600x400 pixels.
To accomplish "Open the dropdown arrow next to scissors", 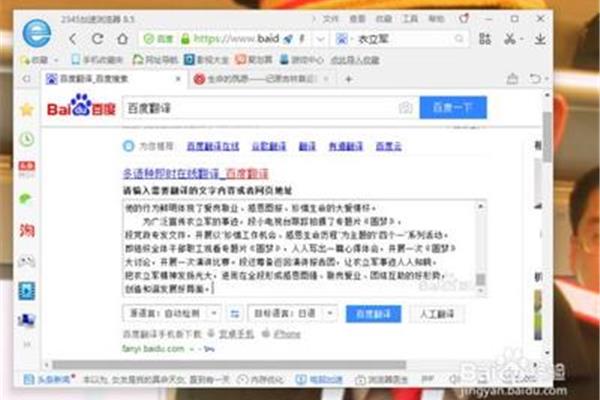I will tap(521, 39).
